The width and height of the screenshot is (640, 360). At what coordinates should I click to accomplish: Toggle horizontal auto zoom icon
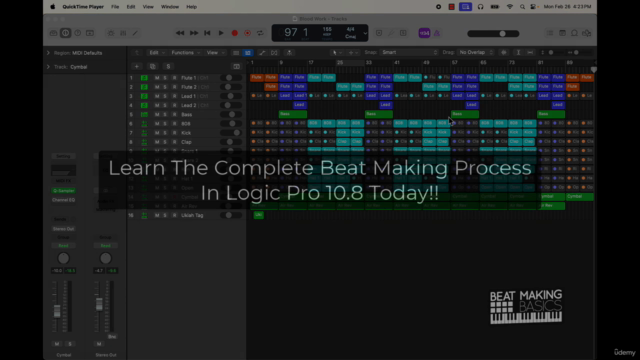[530, 52]
